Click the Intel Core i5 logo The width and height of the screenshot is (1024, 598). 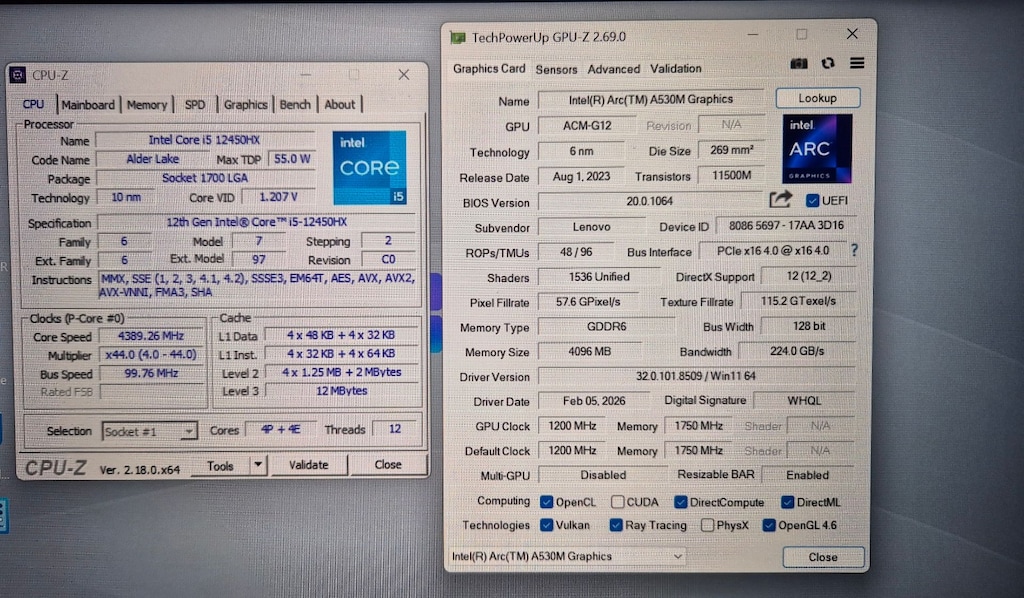click(370, 168)
